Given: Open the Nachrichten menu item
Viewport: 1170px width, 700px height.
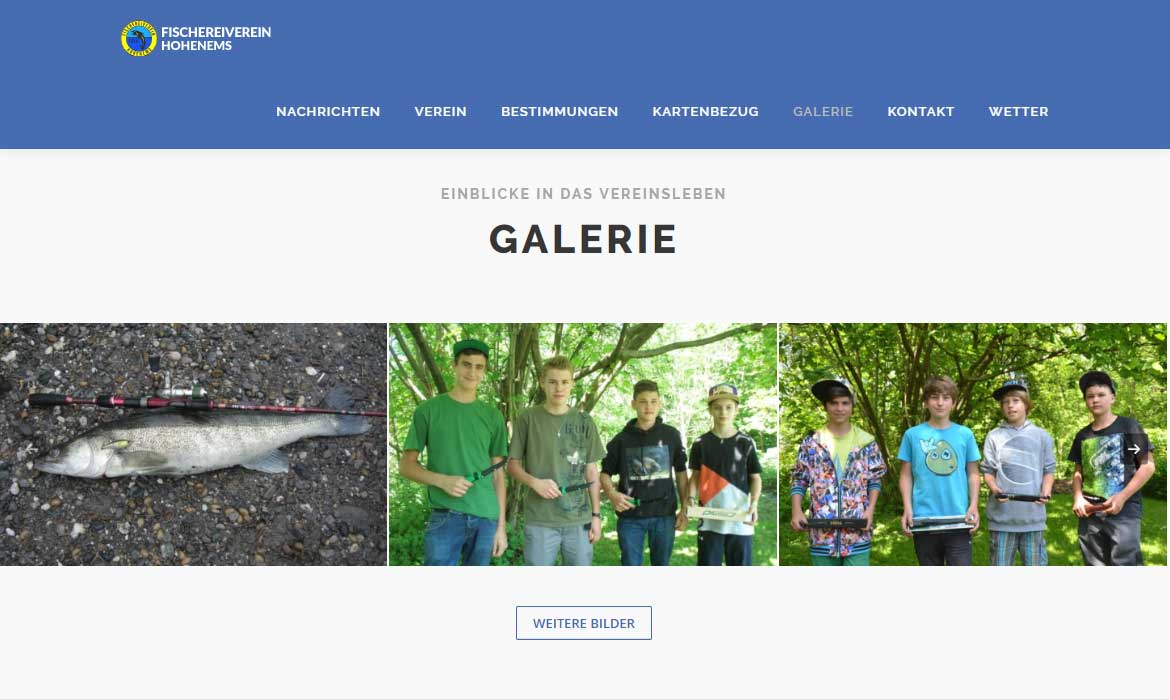Looking at the screenshot, I should click(328, 111).
